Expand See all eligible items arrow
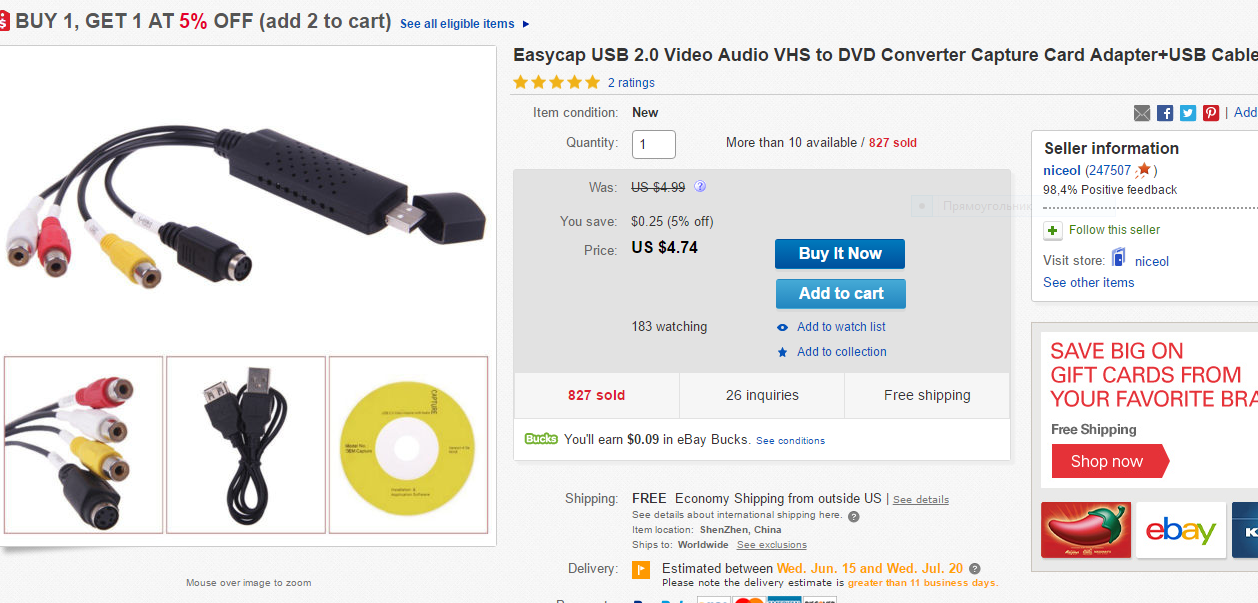 526,24
